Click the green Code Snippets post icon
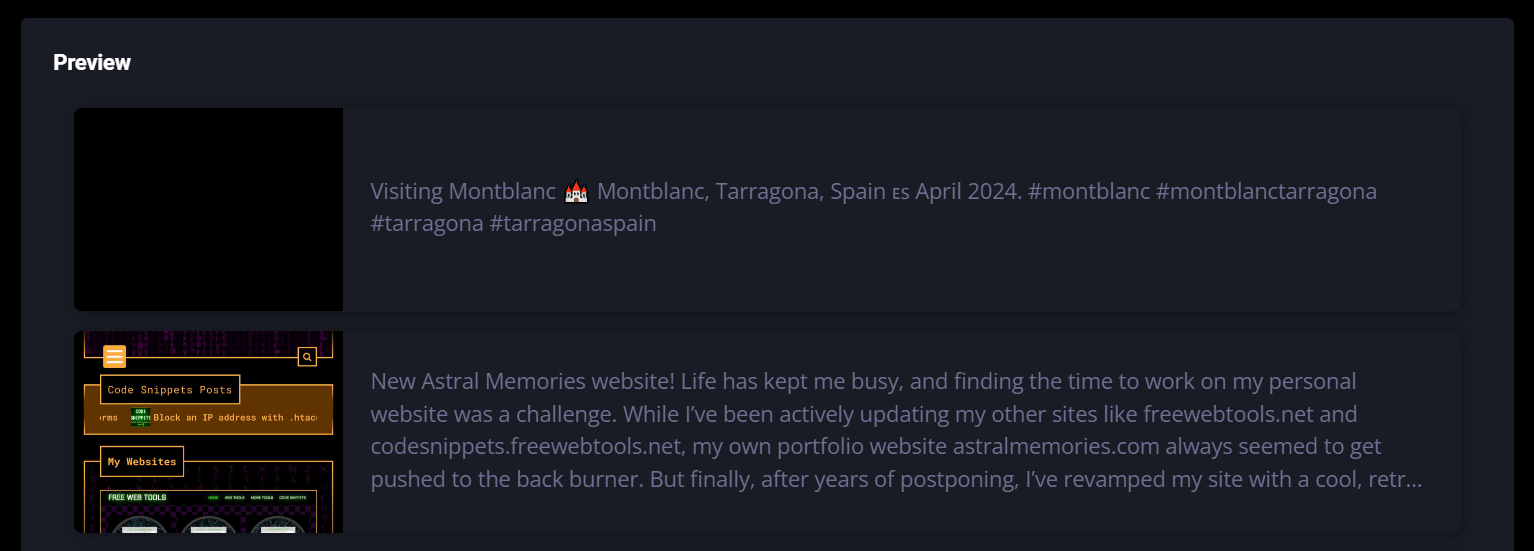Image resolution: width=1534 pixels, height=551 pixels. point(140,417)
